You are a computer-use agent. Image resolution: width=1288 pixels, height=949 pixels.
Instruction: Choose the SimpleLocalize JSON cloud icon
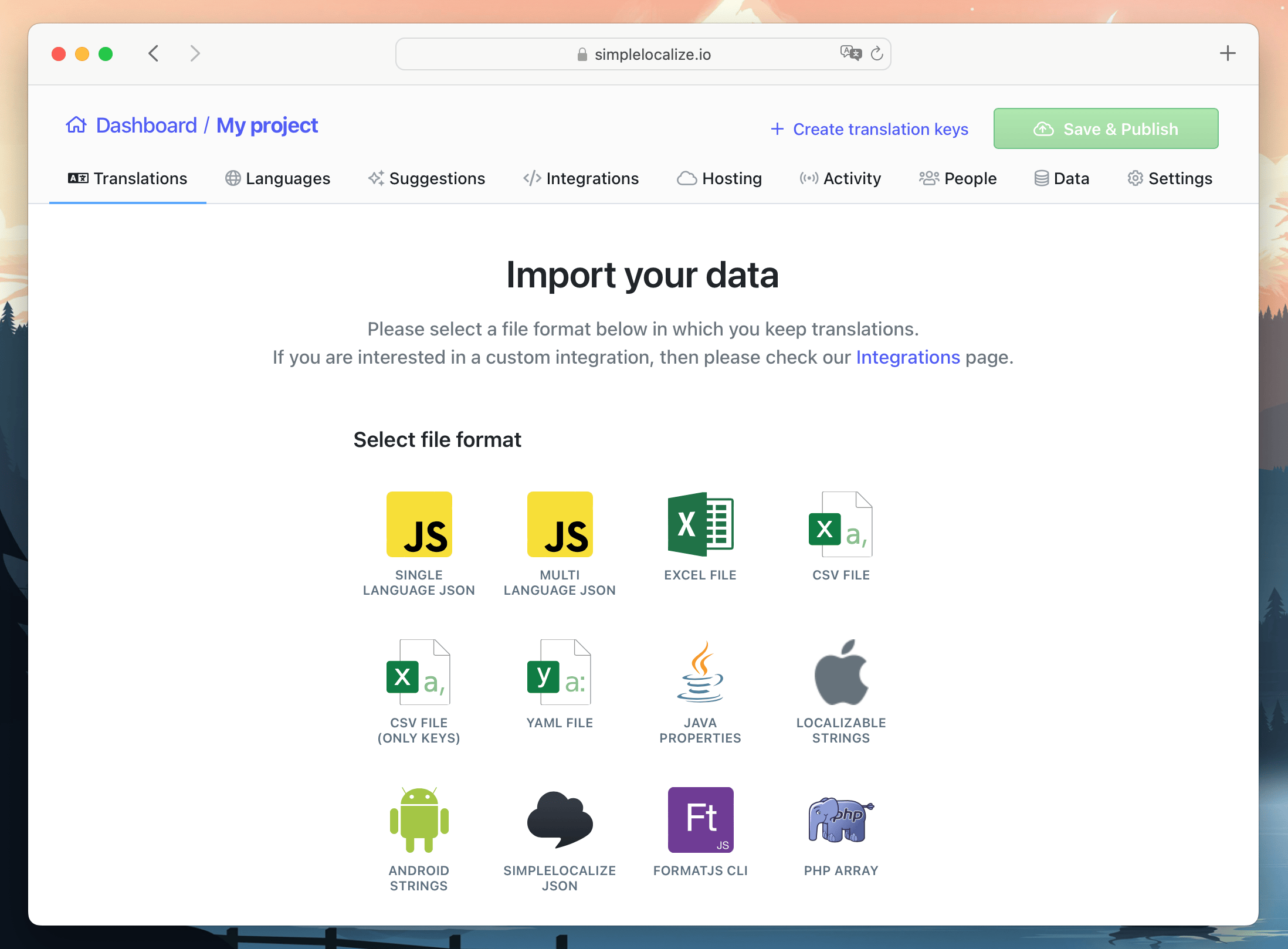[x=560, y=820]
